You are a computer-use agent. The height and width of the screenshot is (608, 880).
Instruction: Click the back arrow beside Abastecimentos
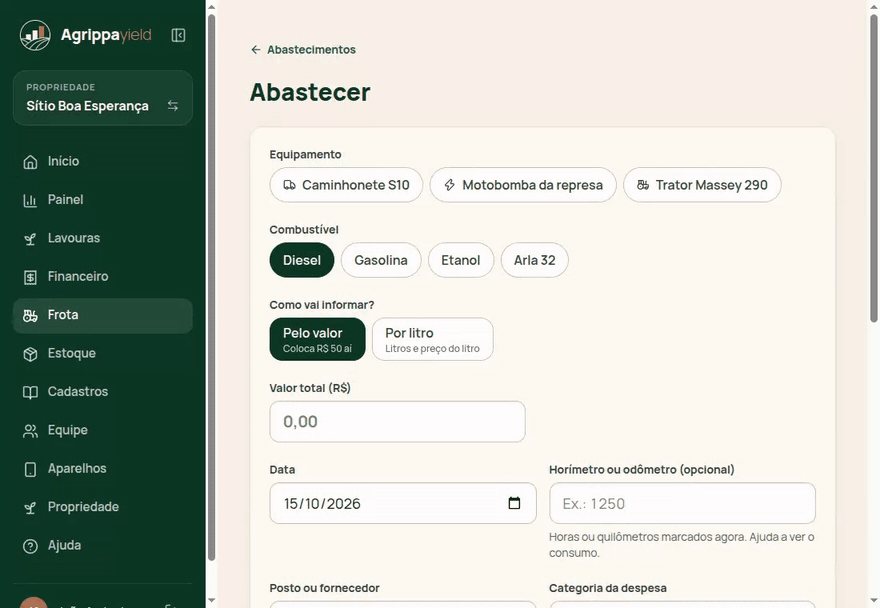256,50
